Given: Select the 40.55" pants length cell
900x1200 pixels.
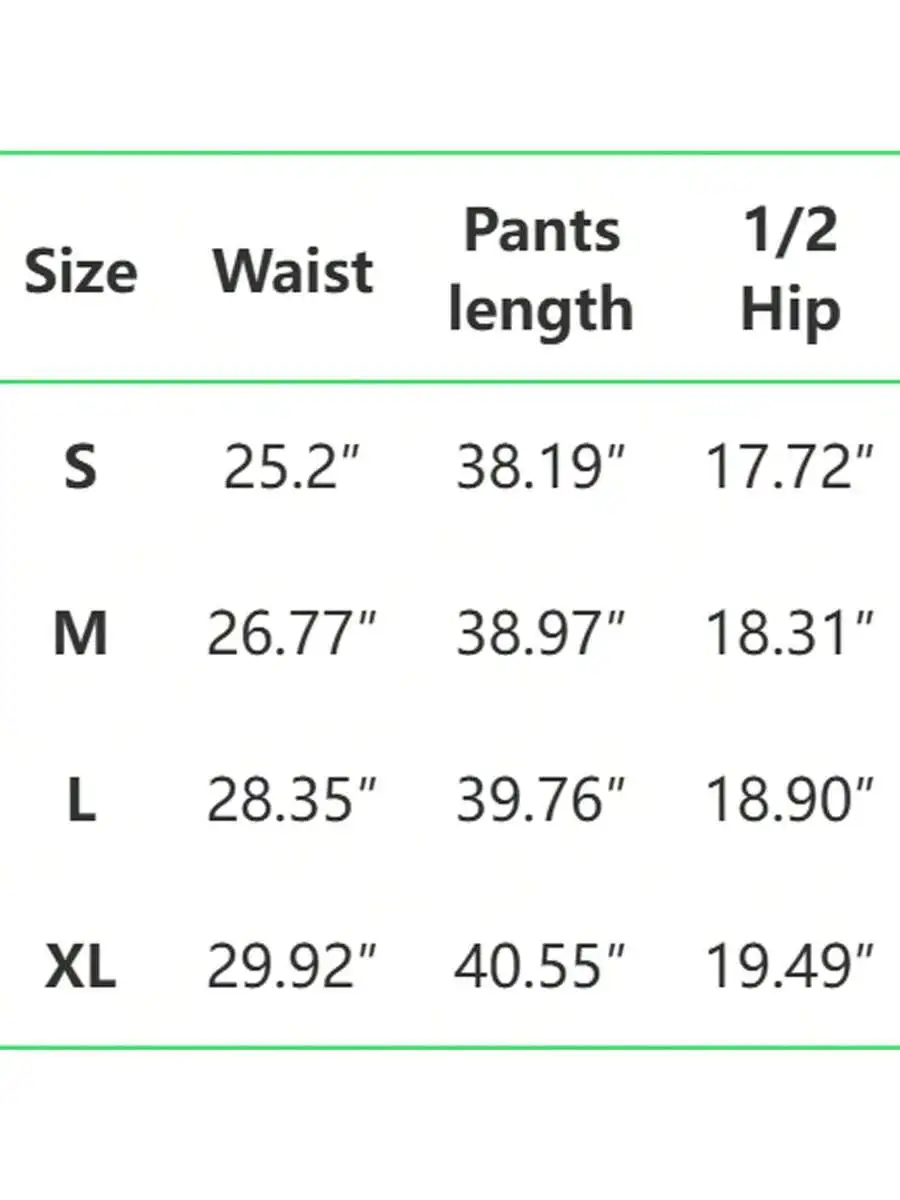Looking at the screenshot, I should 539,968.
